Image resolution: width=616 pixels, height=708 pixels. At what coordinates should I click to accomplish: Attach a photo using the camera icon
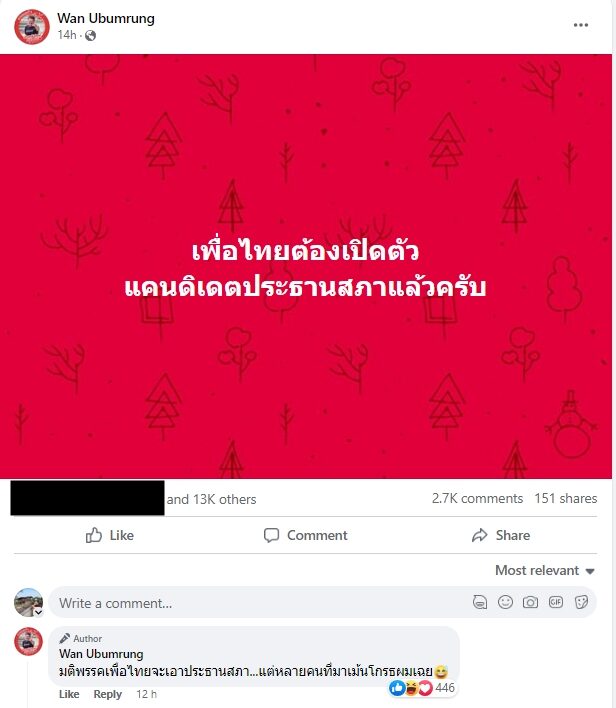[x=530, y=602]
